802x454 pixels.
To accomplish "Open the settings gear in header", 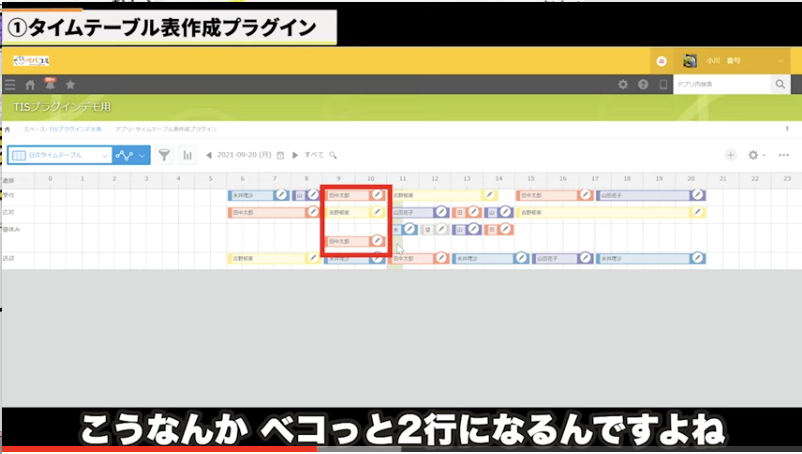I will [623, 85].
